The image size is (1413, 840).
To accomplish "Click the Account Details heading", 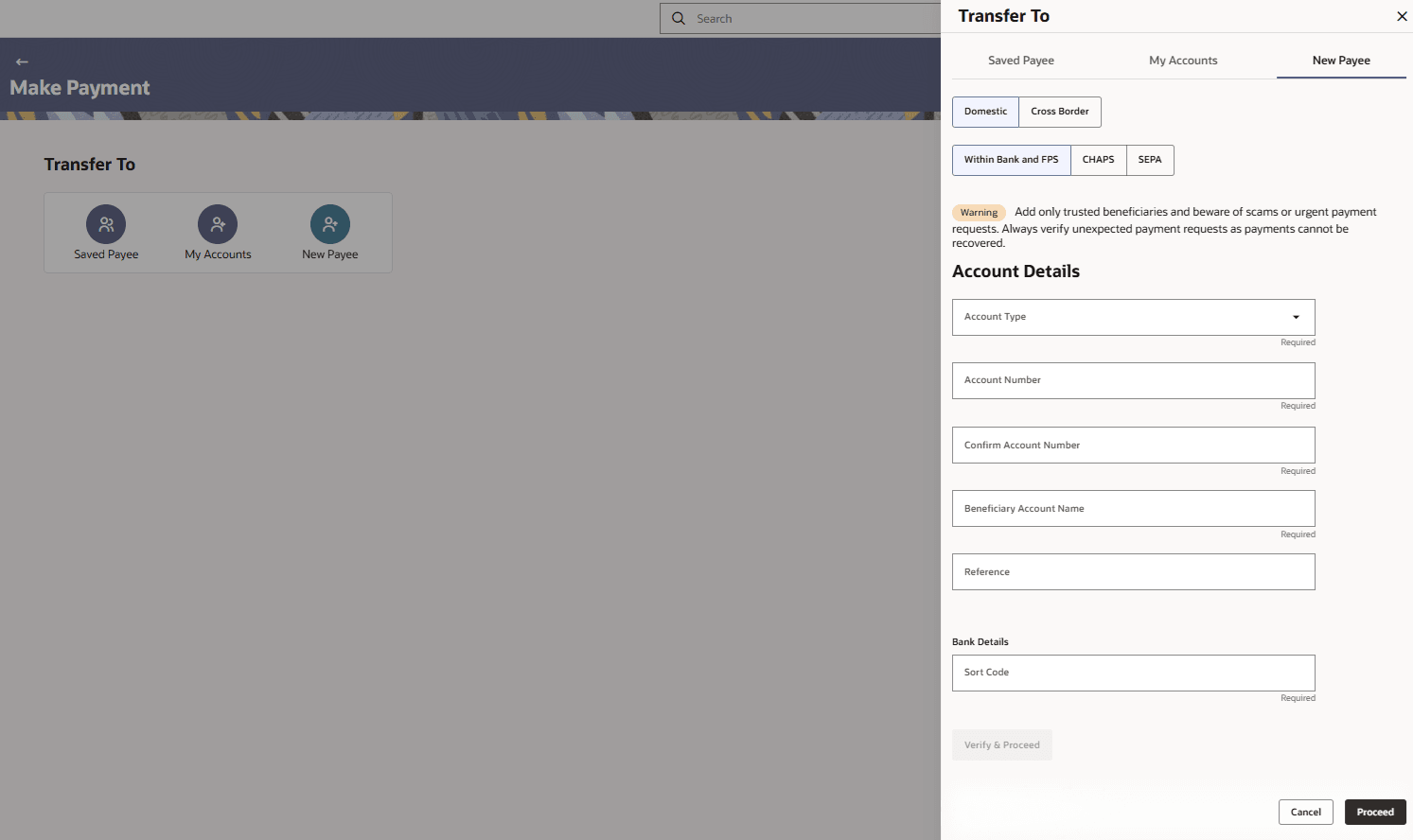I will tap(1016, 271).
